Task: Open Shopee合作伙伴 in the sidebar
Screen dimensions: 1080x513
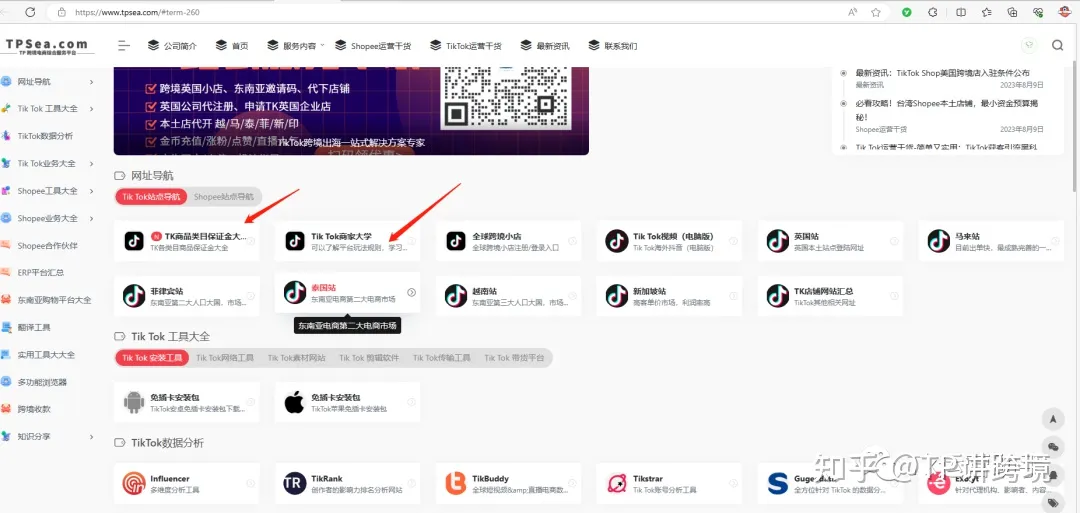Action: [x=48, y=245]
